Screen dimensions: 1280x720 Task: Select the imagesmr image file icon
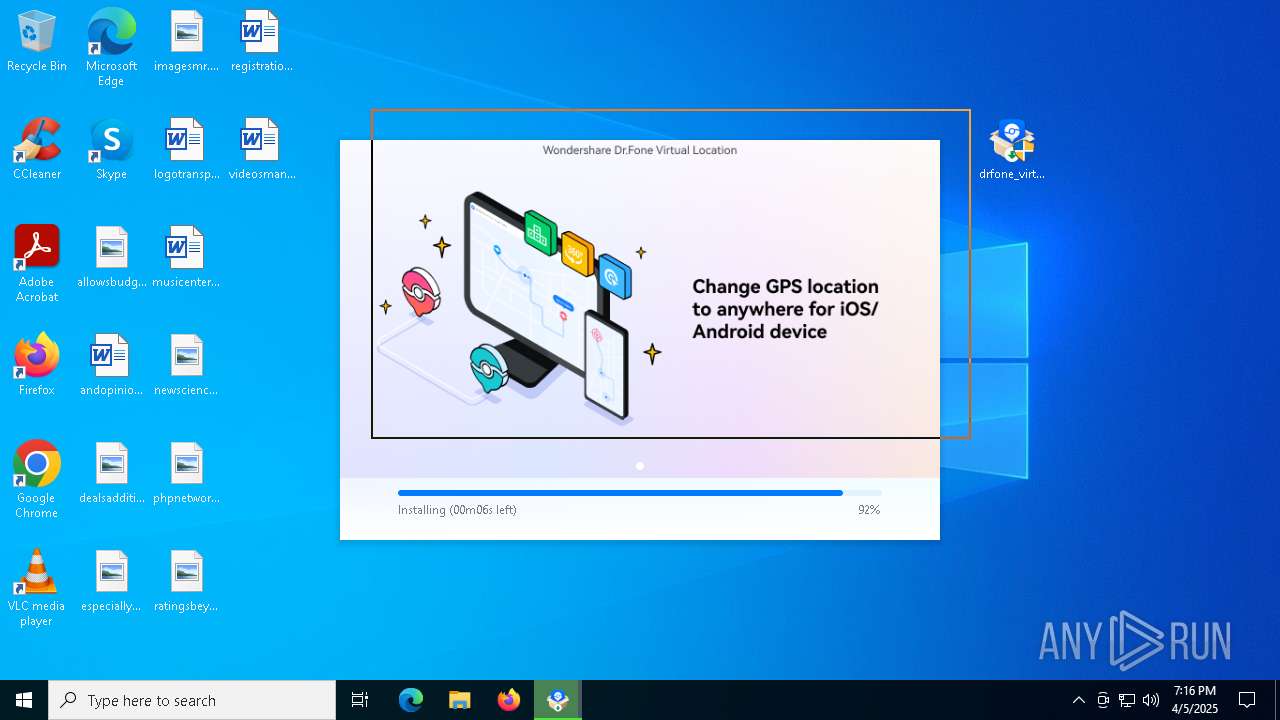coord(186,42)
